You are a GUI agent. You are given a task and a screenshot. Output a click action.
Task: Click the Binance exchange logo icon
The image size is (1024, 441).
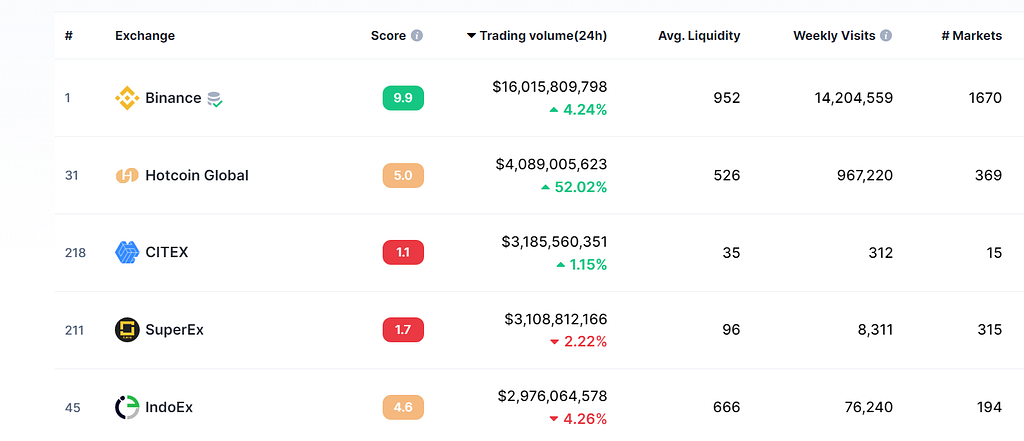tap(127, 98)
